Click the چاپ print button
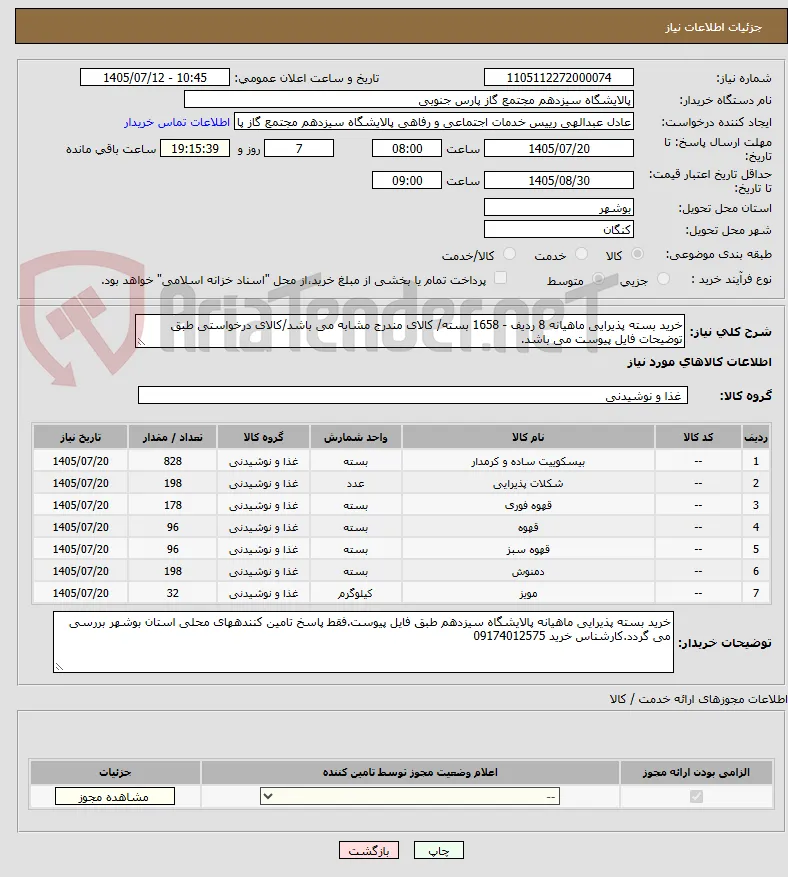Viewport: 788px width, 877px height. coord(439,850)
